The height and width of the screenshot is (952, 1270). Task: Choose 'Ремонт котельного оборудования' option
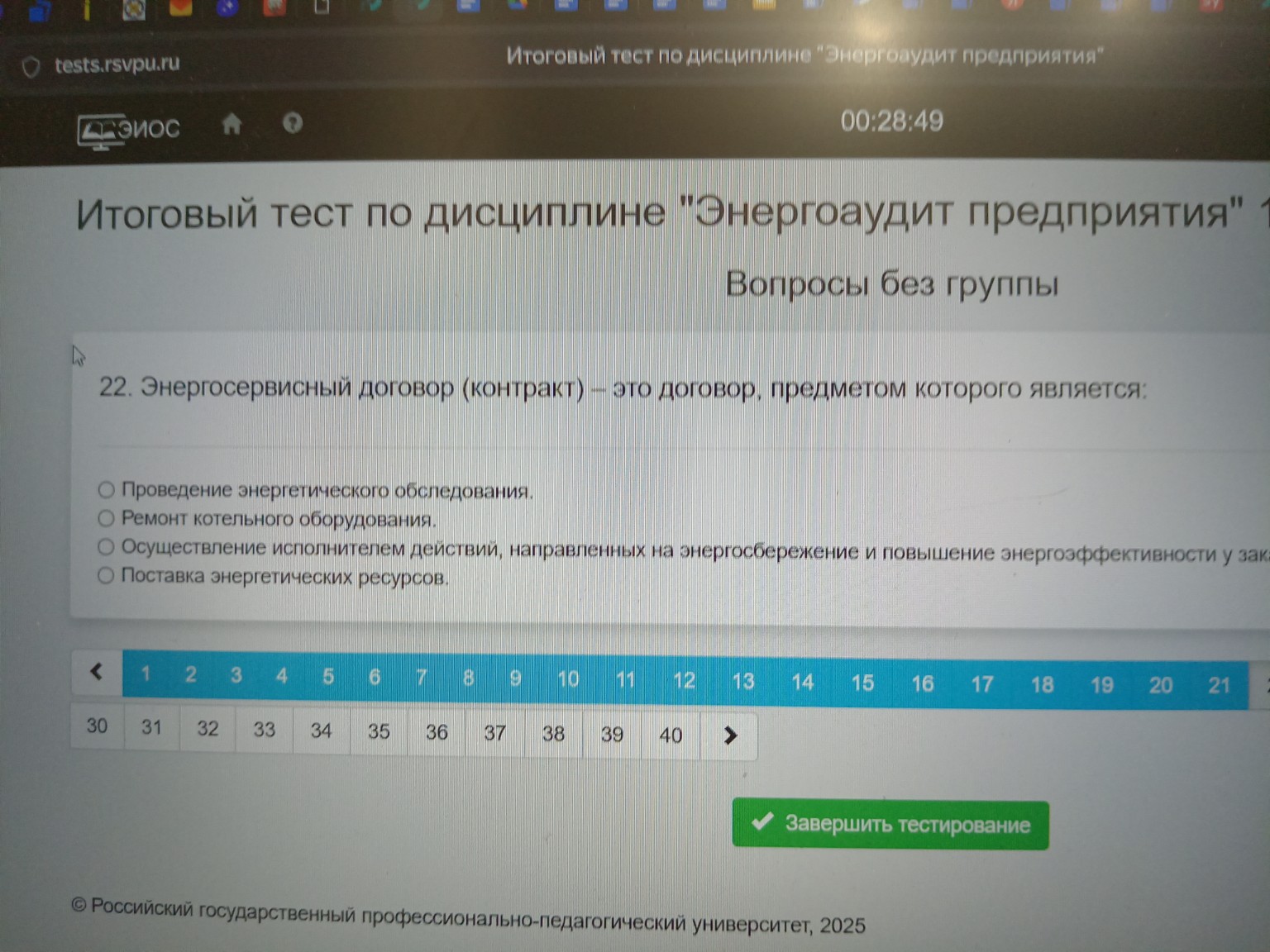pos(106,518)
